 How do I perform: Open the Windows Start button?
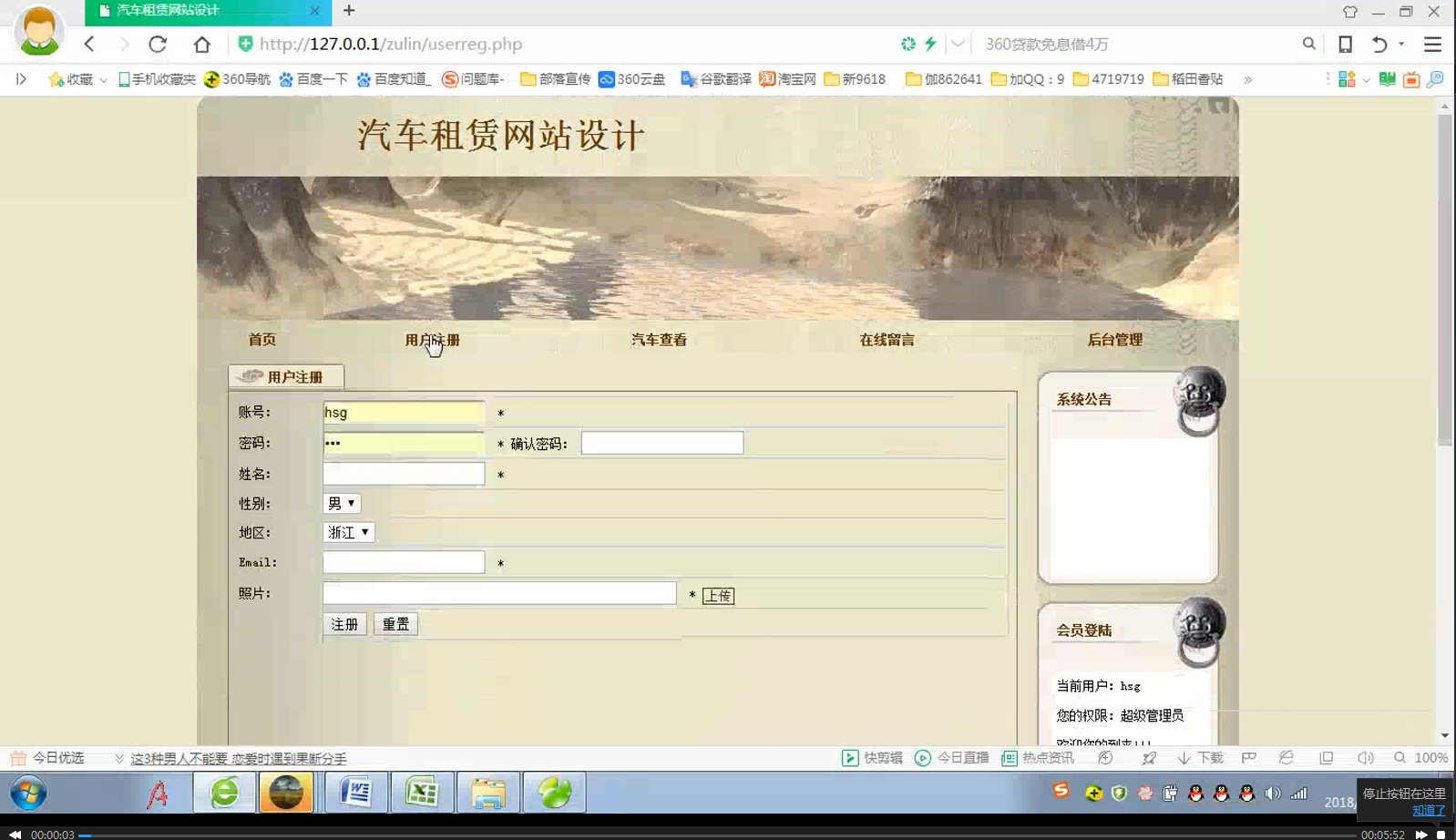coord(28,793)
